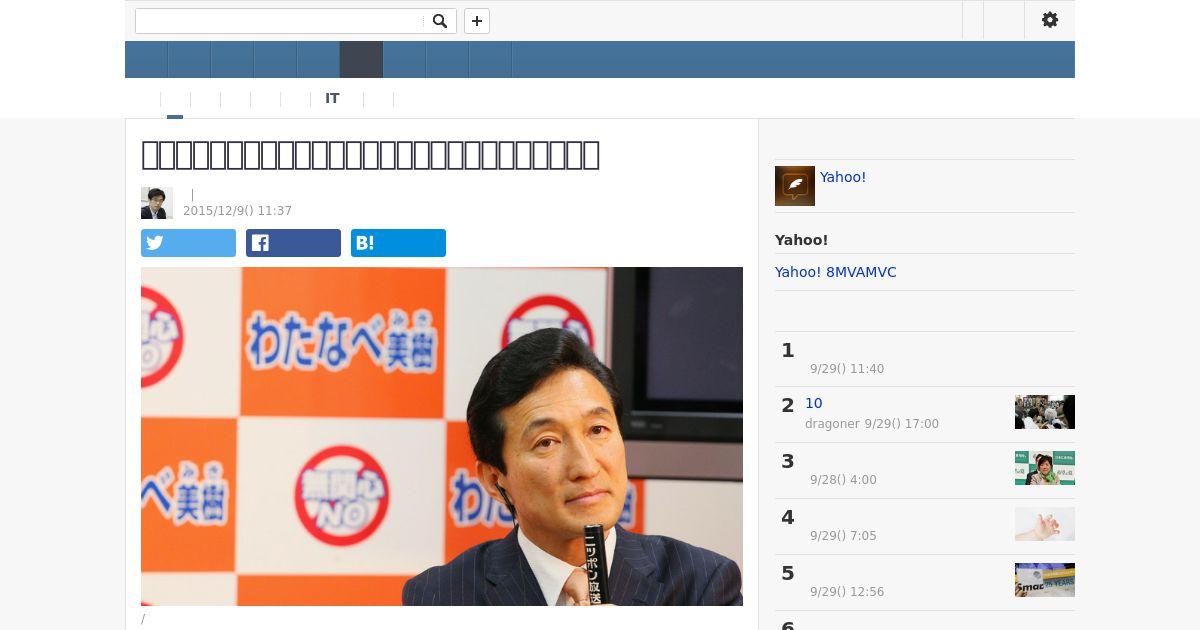1200x630 pixels.
Task: Focus the search input field
Action: click(x=280, y=21)
